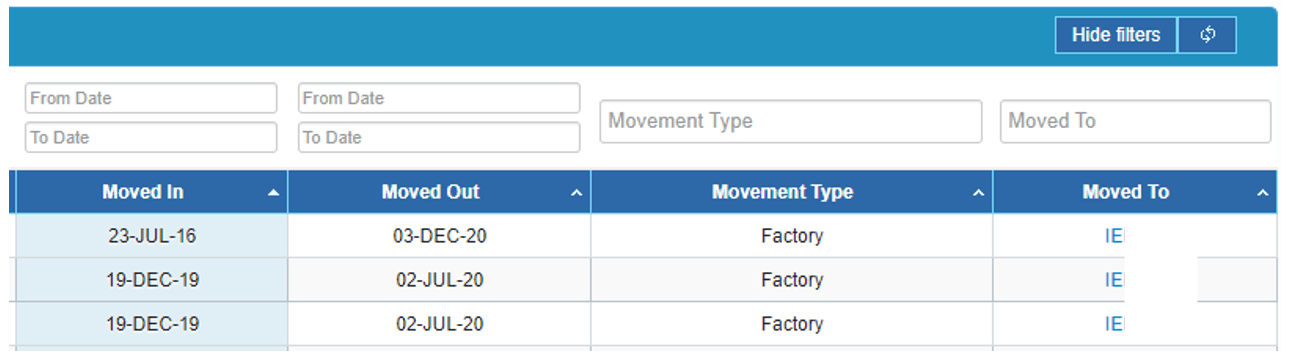Open the IE link in third row
Image resolution: width=1289 pixels, height=361 pixels.
pos(1114,324)
